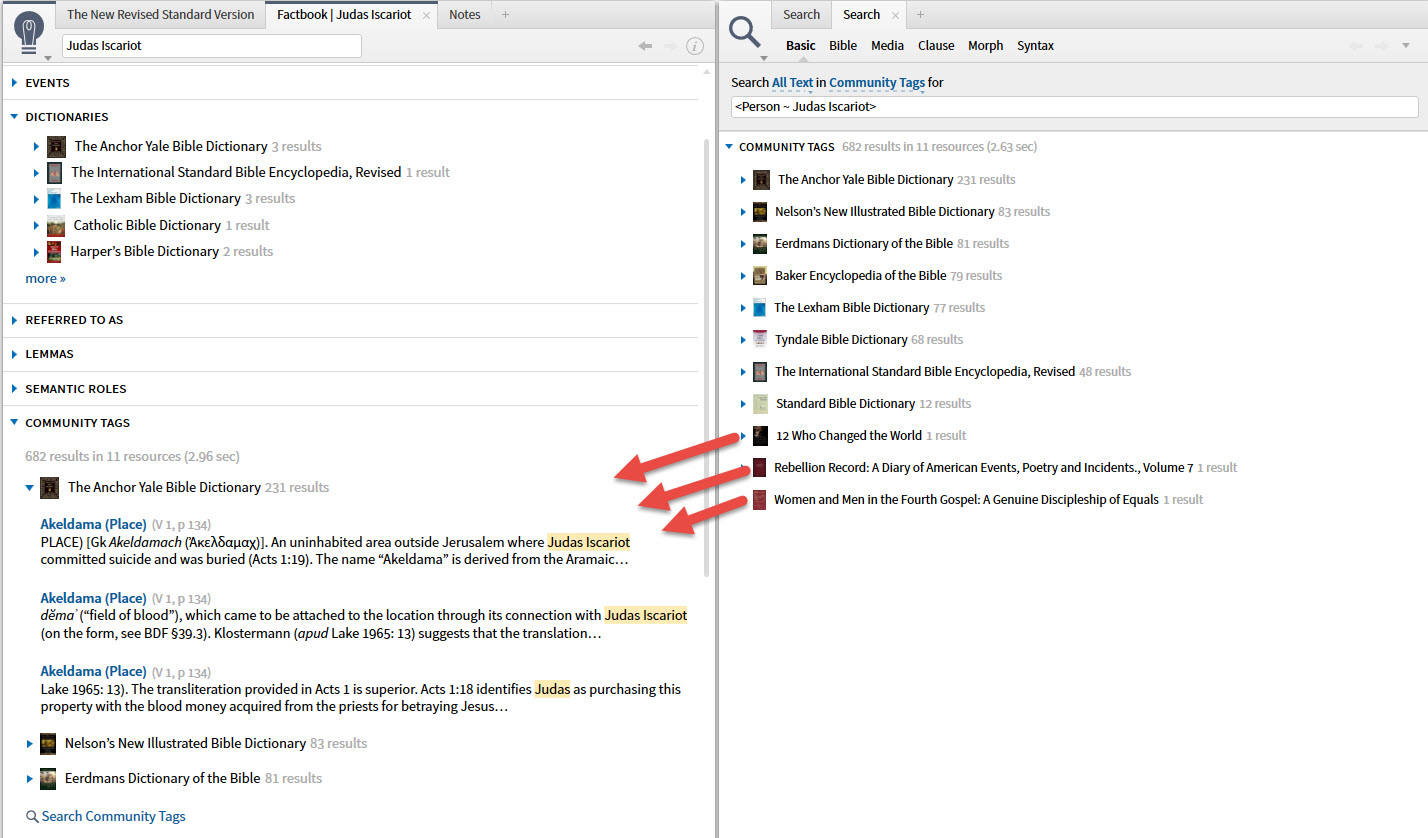This screenshot has width=1428, height=838.
Task: Select Basic search type
Action: pyautogui.click(x=800, y=46)
